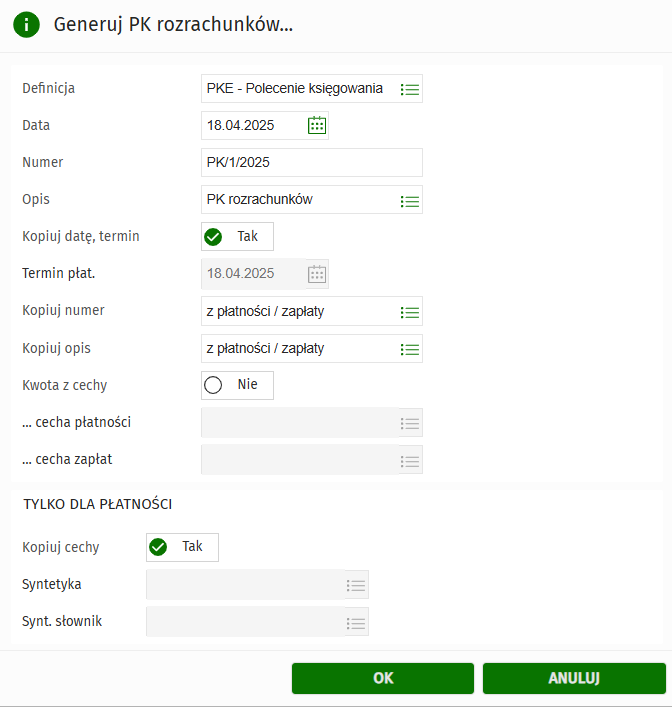672x707 pixels.
Task: Click into the Numer text field
Action: [311, 162]
